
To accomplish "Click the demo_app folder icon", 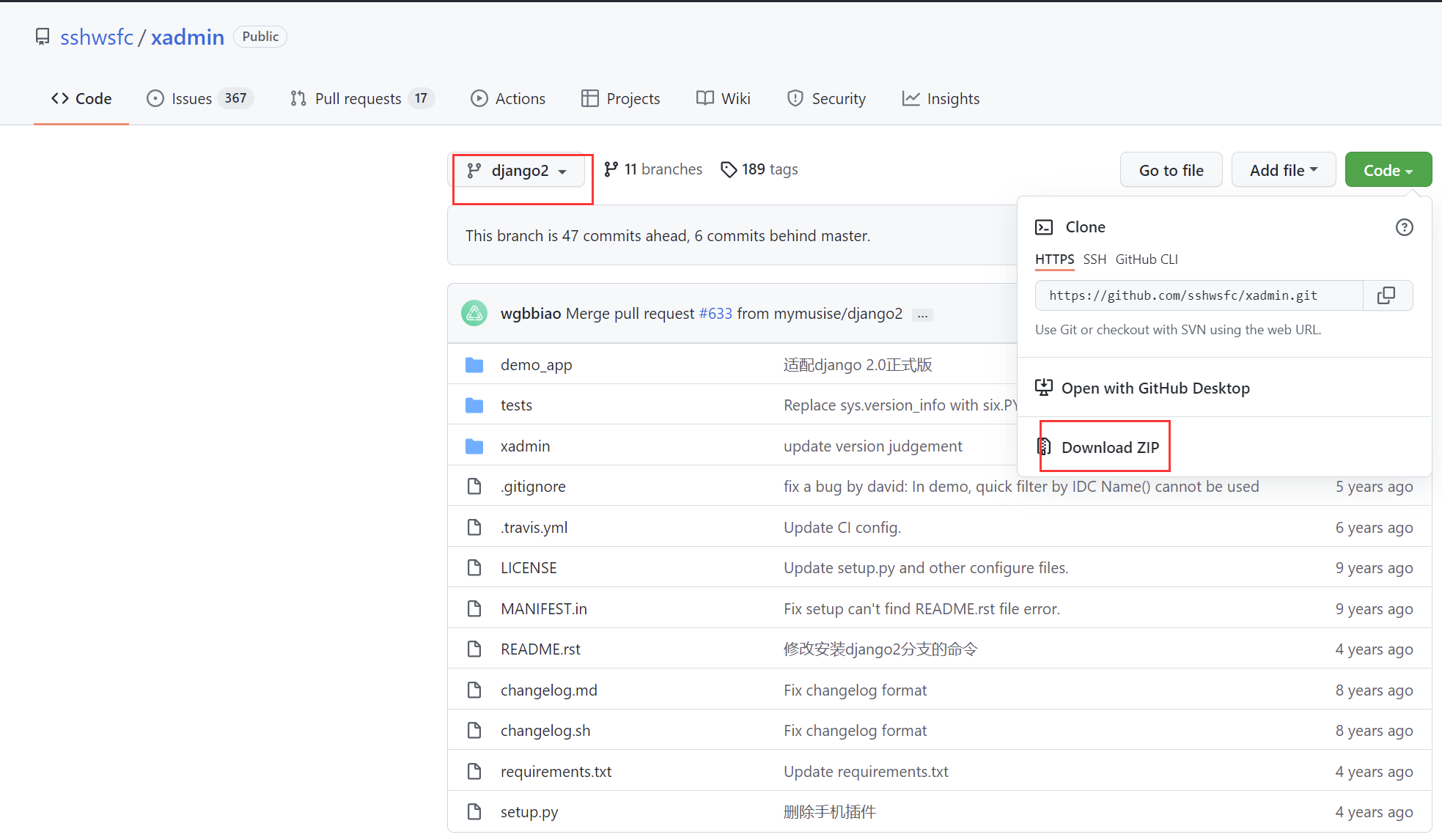I will click(474, 365).
